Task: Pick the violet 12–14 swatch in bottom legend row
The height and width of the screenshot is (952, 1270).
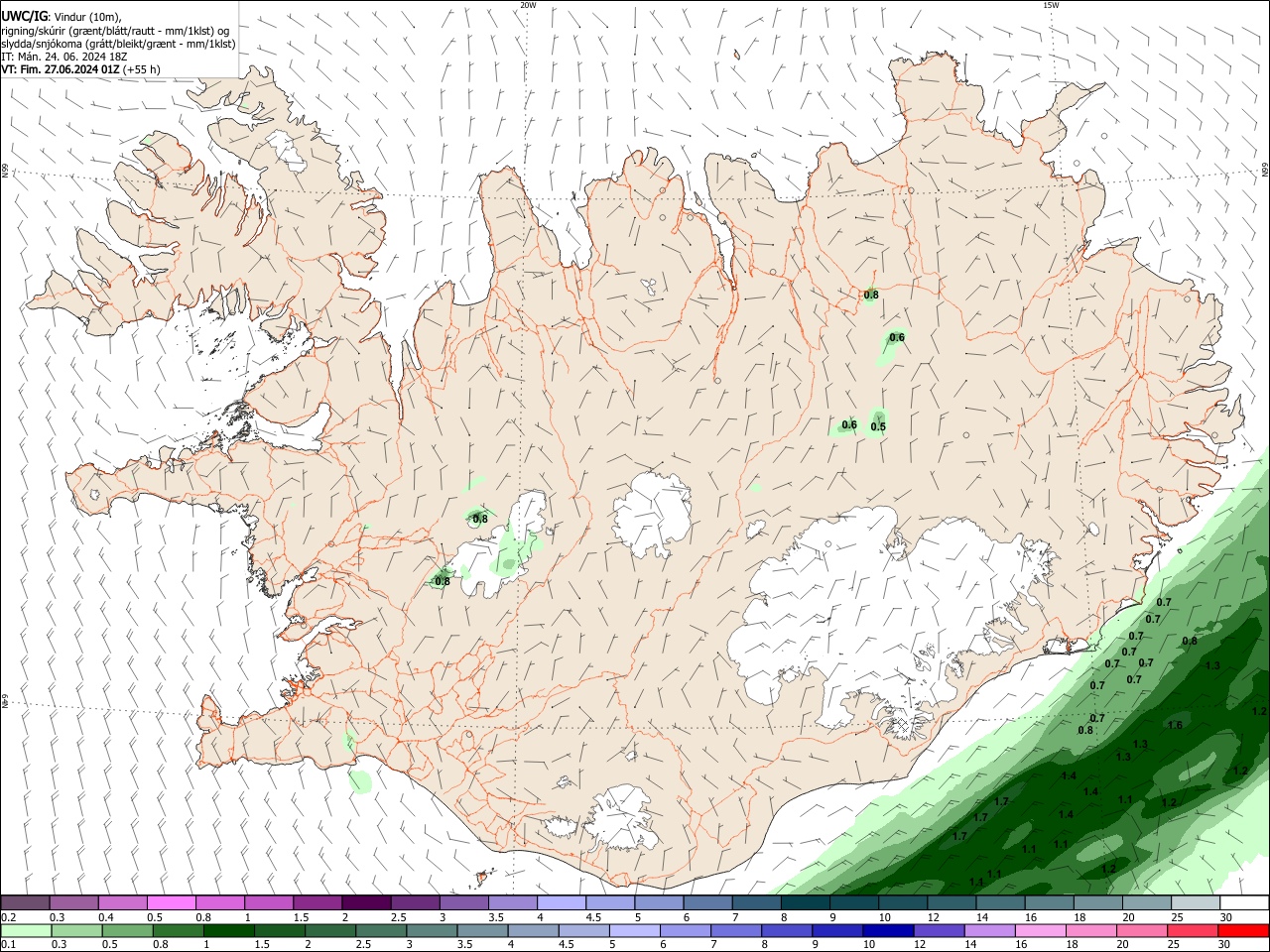Action: tap(939, 931)
